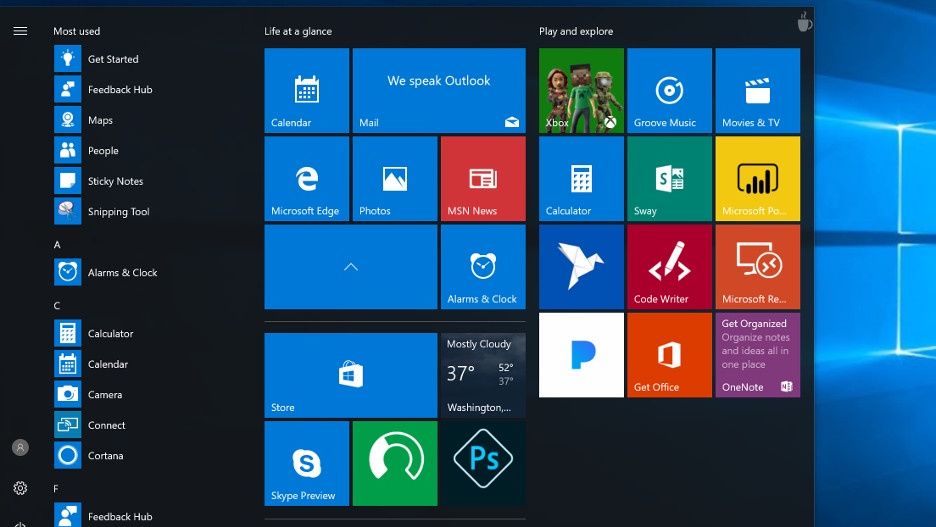Open the Pandora tile
The width and height of the screenshot is (936, 527).
coord(581,355)
